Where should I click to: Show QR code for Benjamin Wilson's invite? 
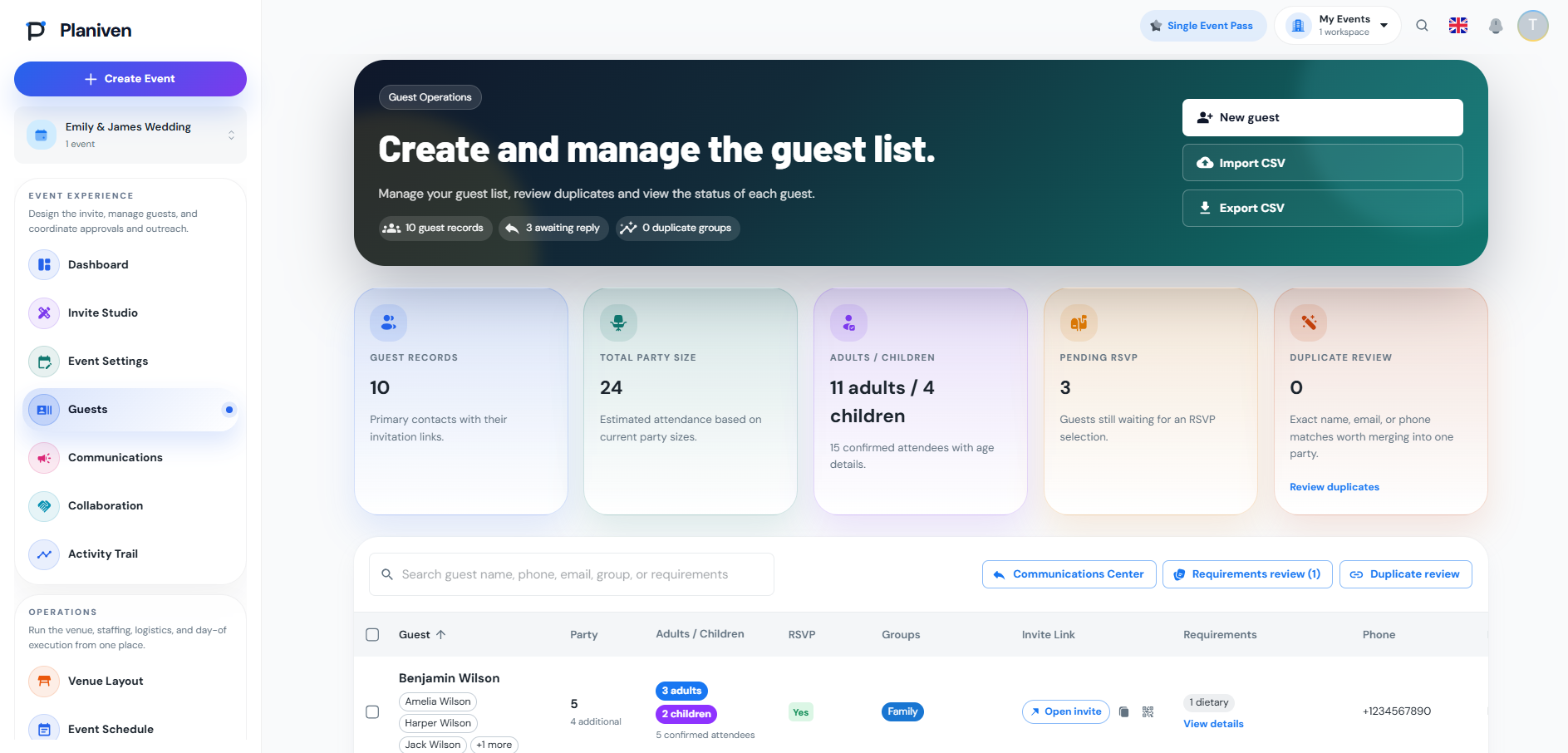point(1148,711)
